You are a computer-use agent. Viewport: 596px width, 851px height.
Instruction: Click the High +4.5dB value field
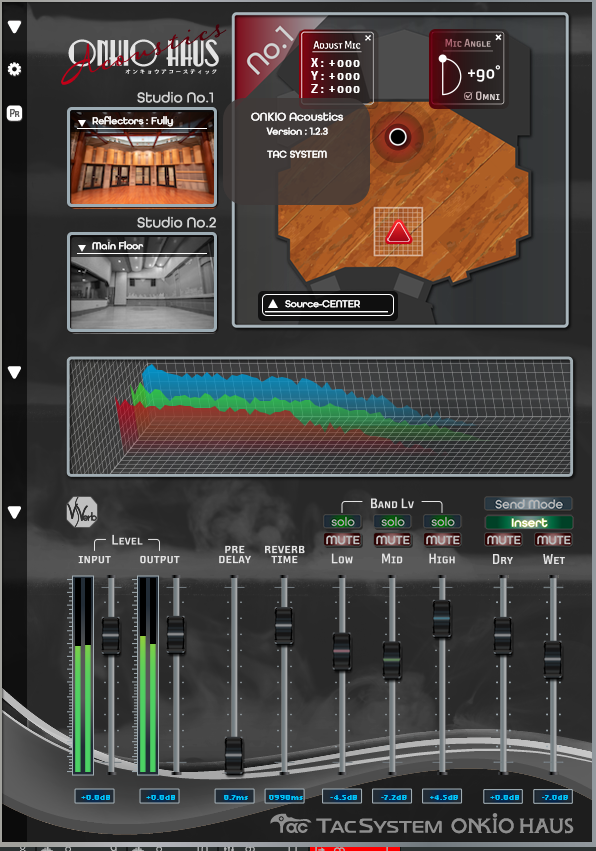point(442,797)
